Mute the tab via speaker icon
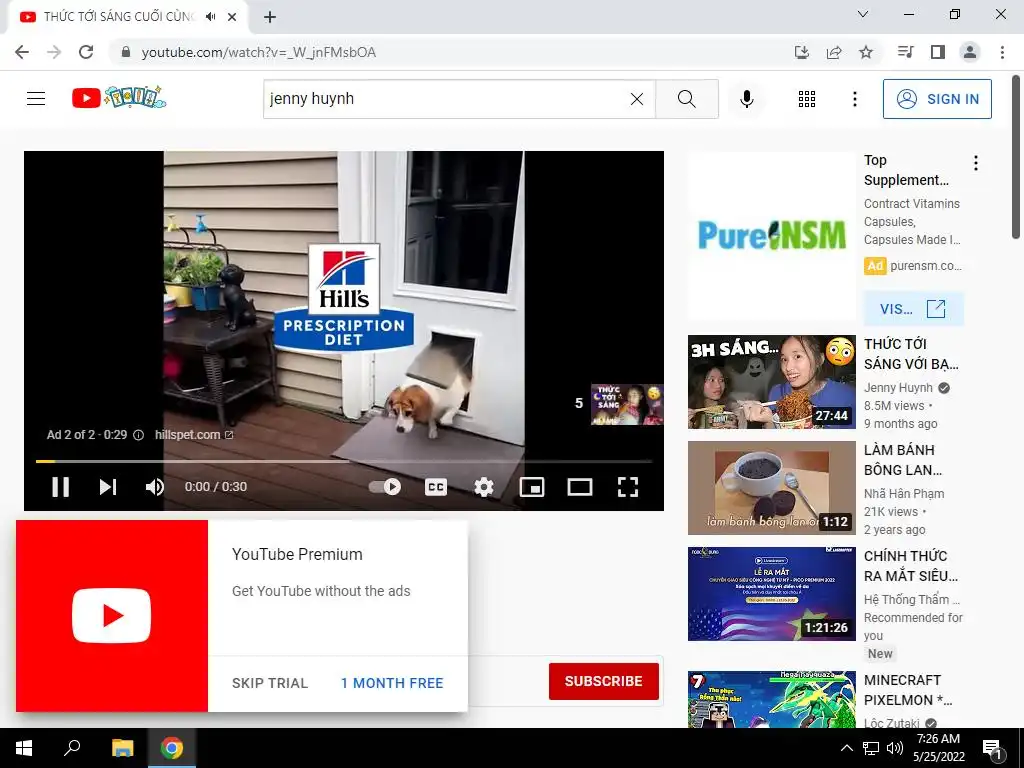Screen dimensions: 1024x768 click(x=210, y=17)
